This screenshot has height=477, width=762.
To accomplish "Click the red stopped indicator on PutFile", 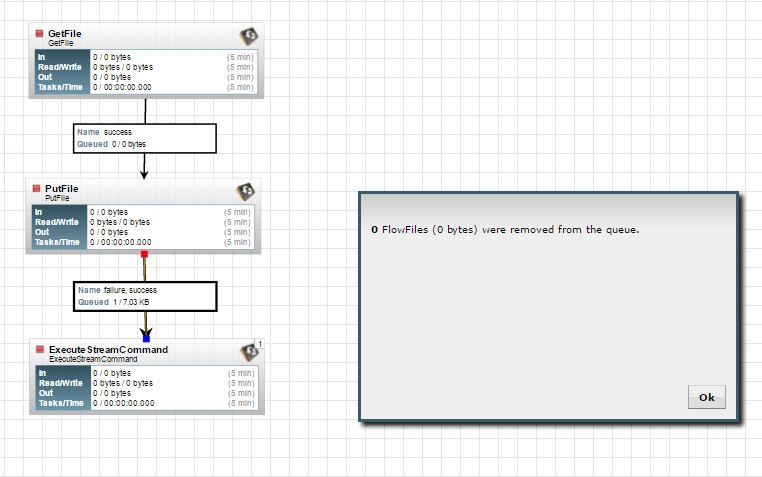I will point(36,188).
